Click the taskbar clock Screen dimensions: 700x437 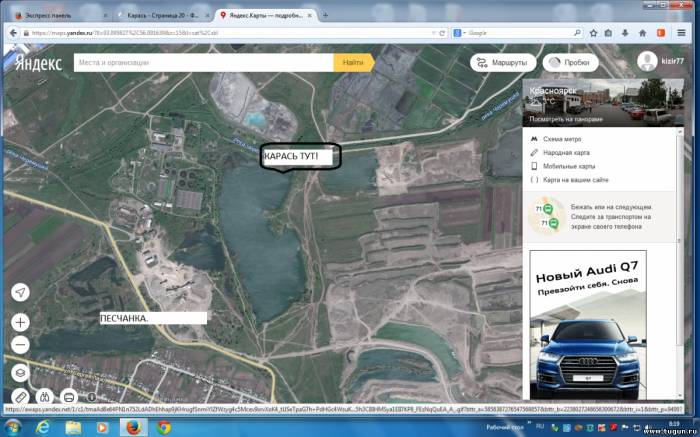coord(674,424)
